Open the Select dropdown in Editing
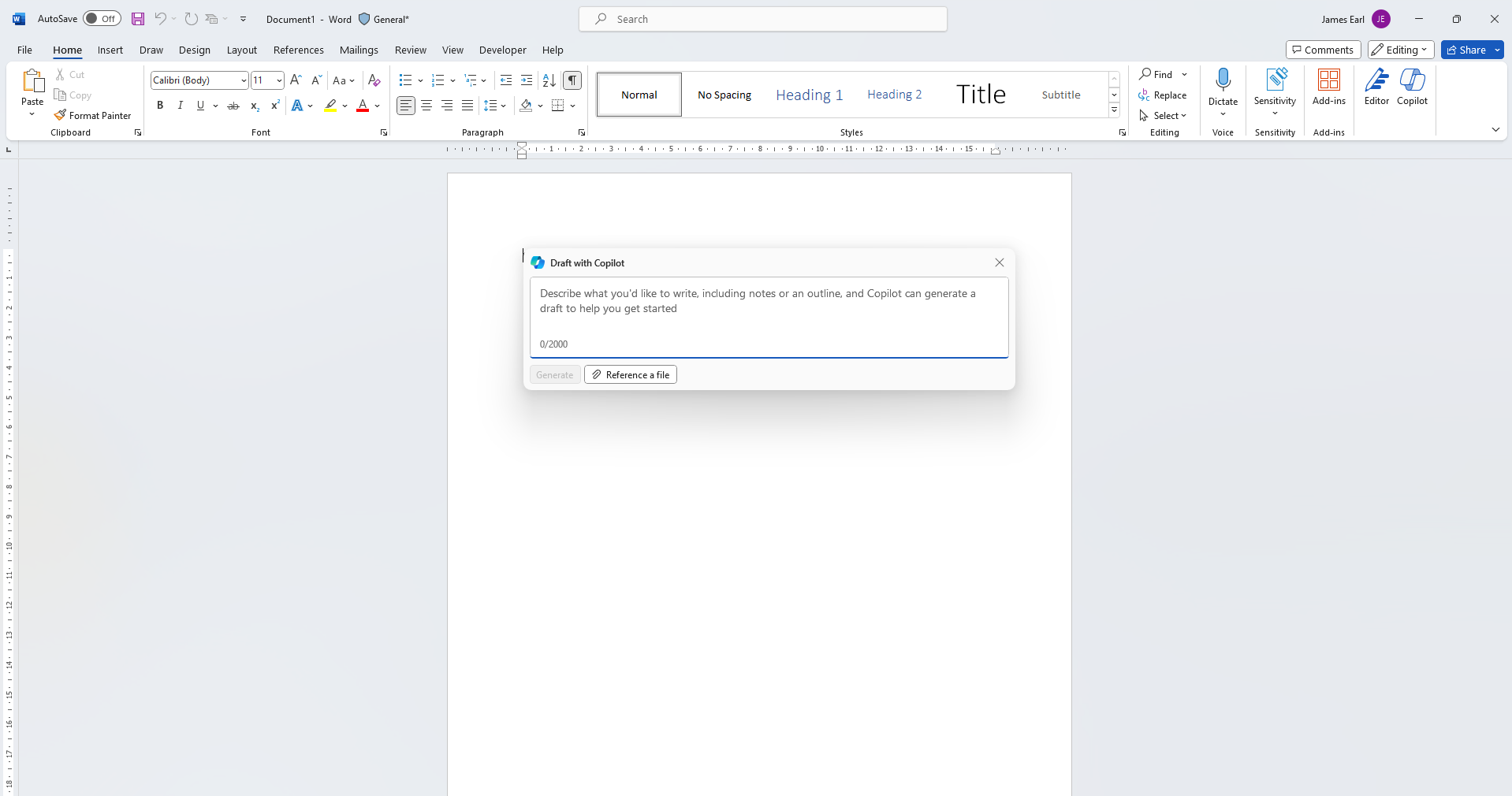Screen dimensions: 1512x796 pyautogui.click(x=1163, y=115)
